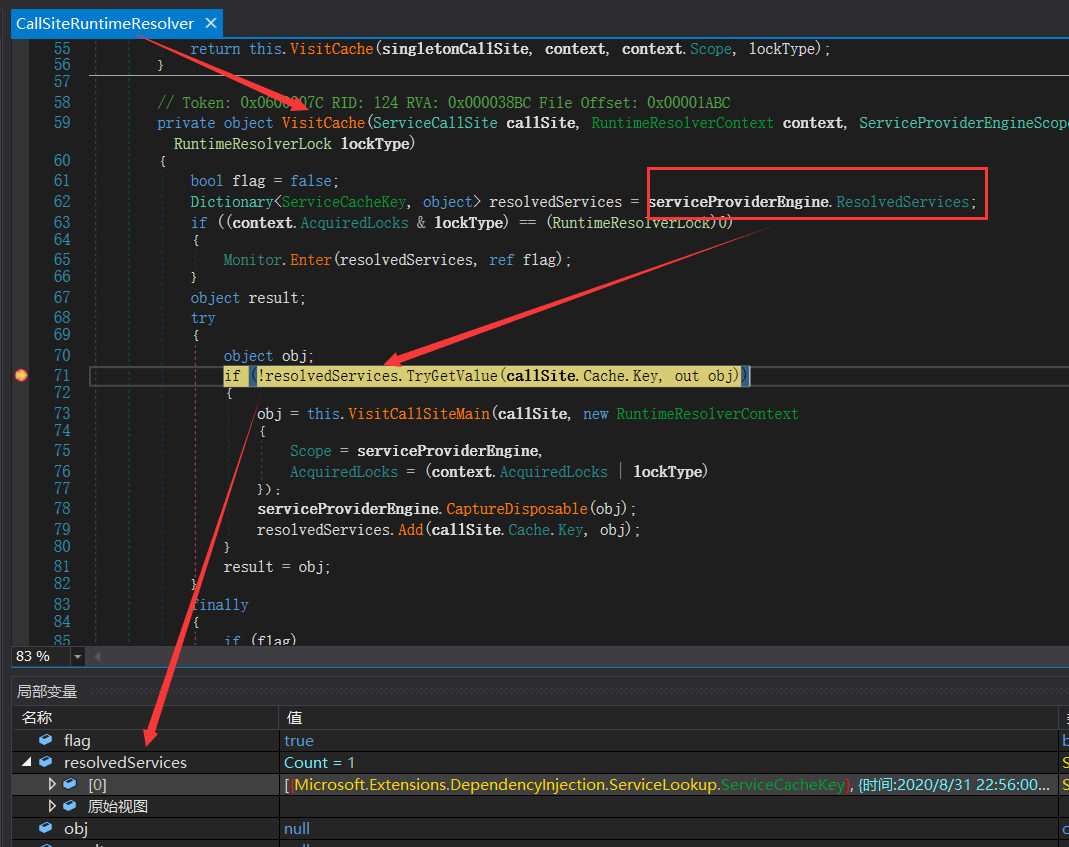The image size is (1069, 847).
Task: Switch to the CallSiteRuntimeResolver tab
Action: pos(104,23)
